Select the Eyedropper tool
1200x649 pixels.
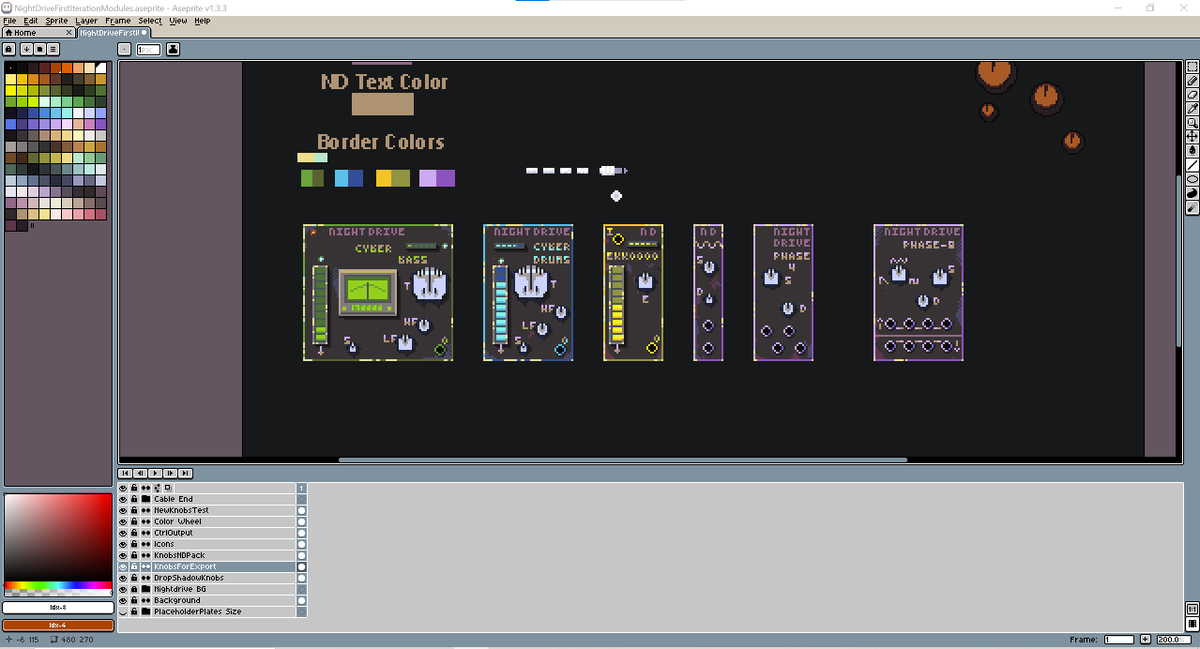click(x=1192, y=109)
